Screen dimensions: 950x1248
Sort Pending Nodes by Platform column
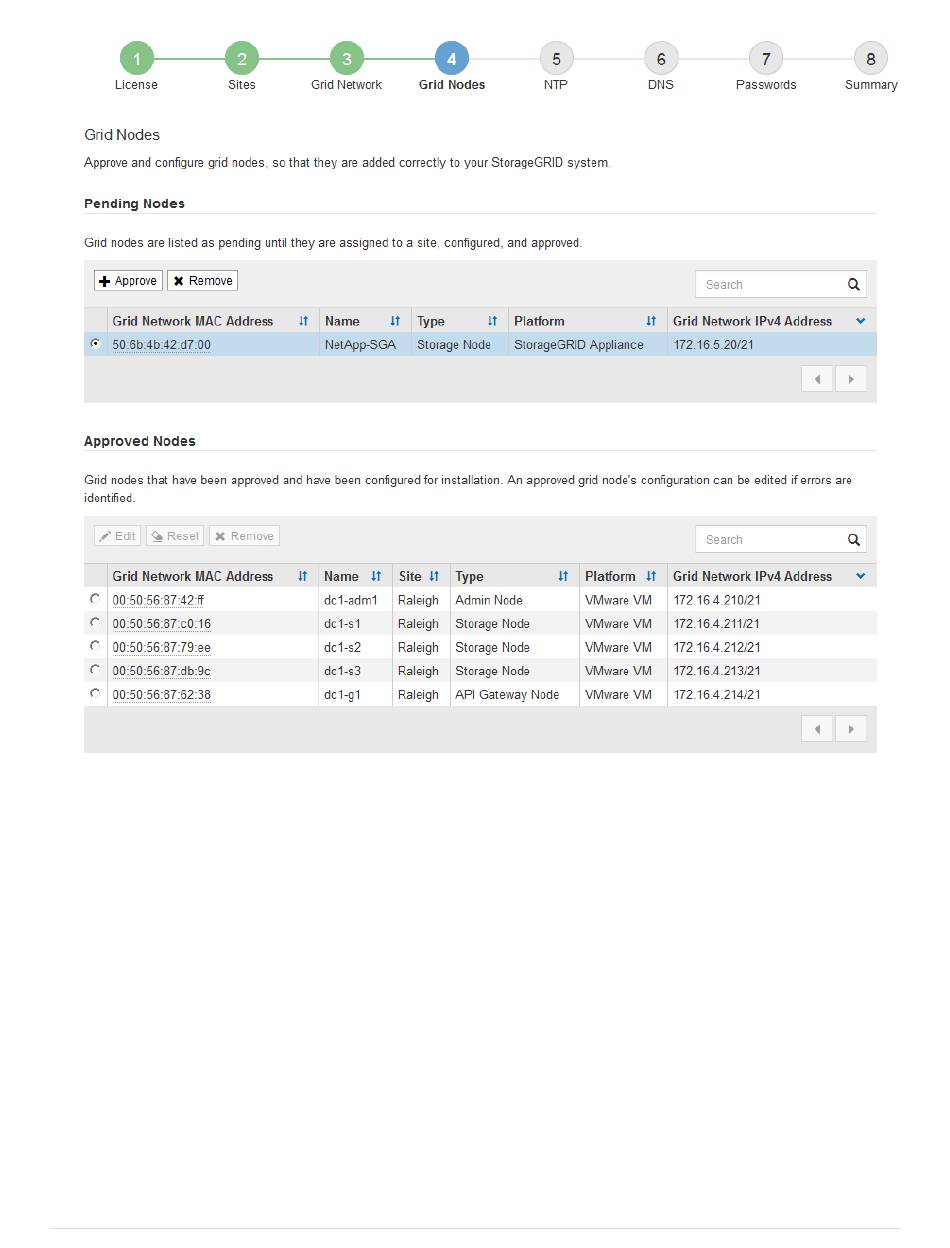click(x=651, y=321)
